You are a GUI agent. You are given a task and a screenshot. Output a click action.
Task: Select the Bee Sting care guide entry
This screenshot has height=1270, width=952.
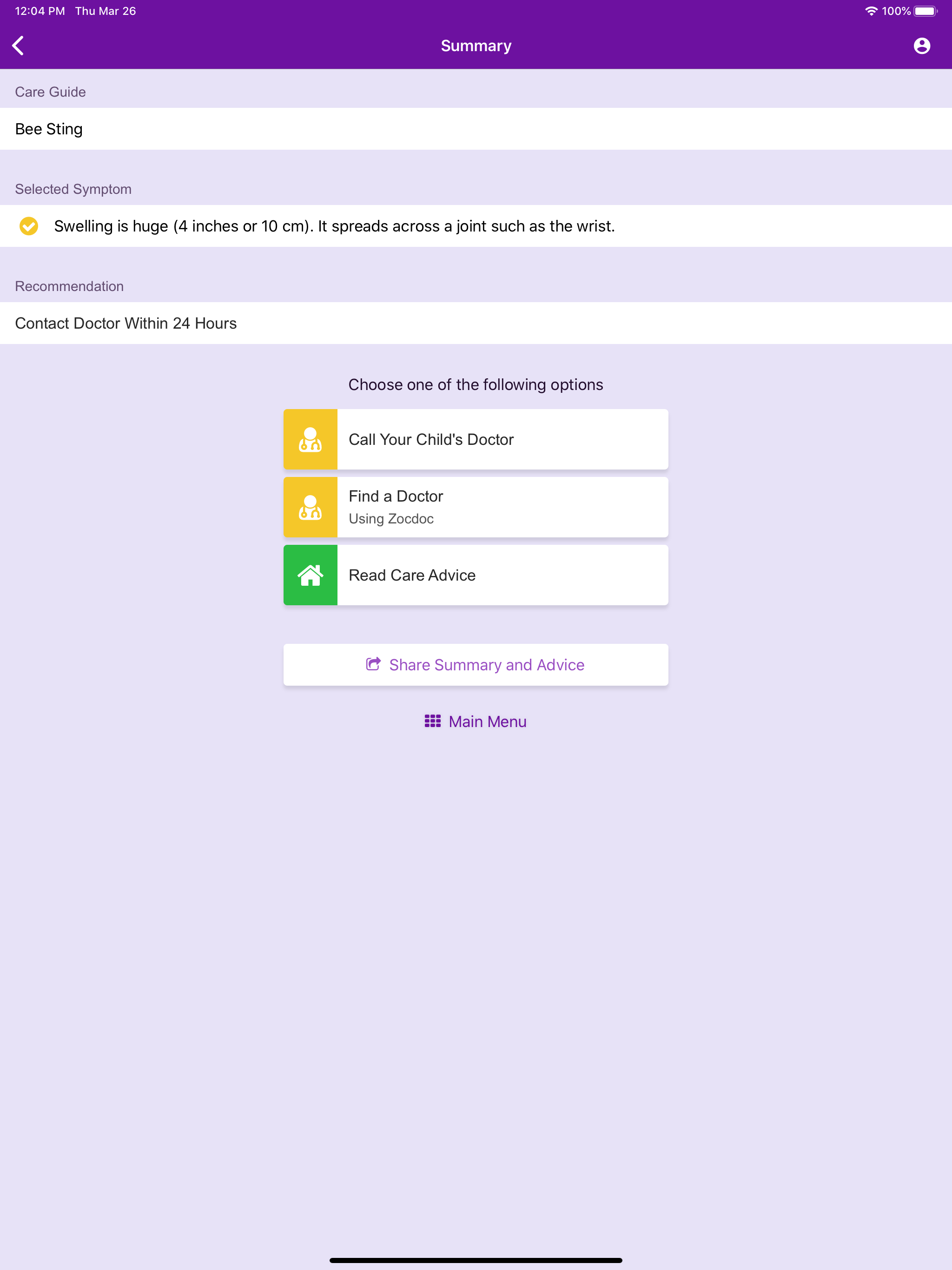click(48, 129)
